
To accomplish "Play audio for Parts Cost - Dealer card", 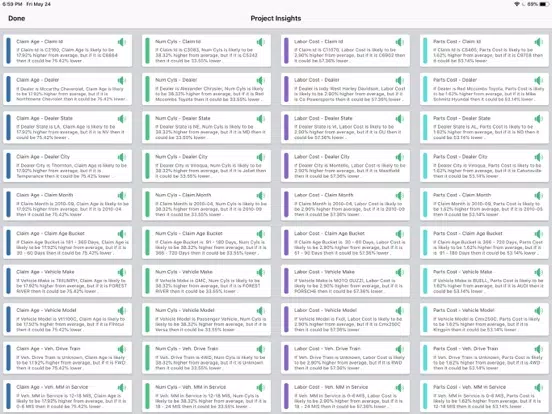I will (x=539, y=81).
